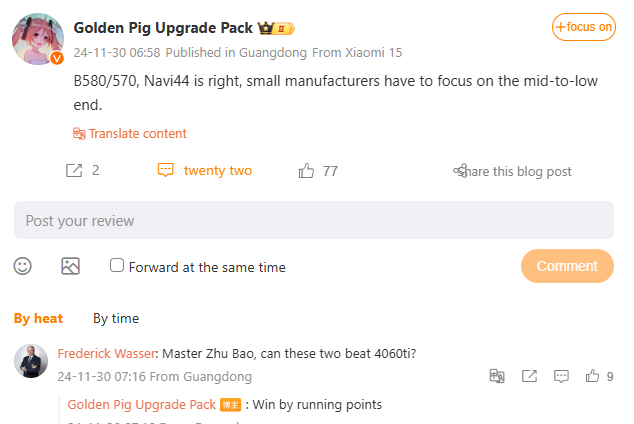Click the orange Comment button

pyautogui.click(x=567, y=266)
